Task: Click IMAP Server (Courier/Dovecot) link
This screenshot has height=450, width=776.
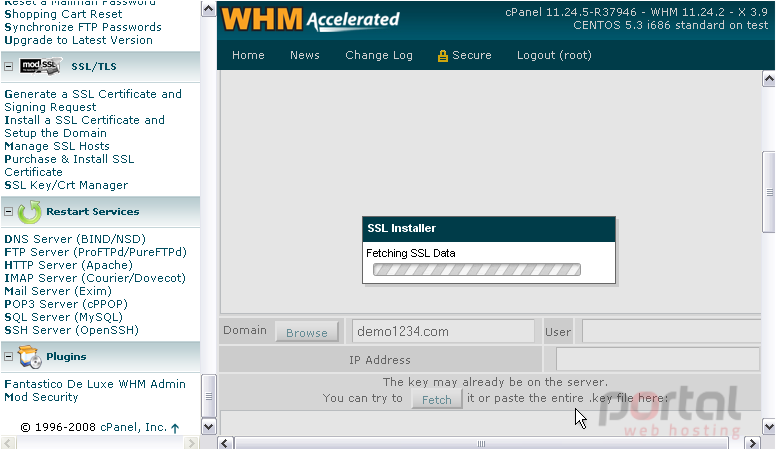Action: pyautogui.click(x=95, y=278)
